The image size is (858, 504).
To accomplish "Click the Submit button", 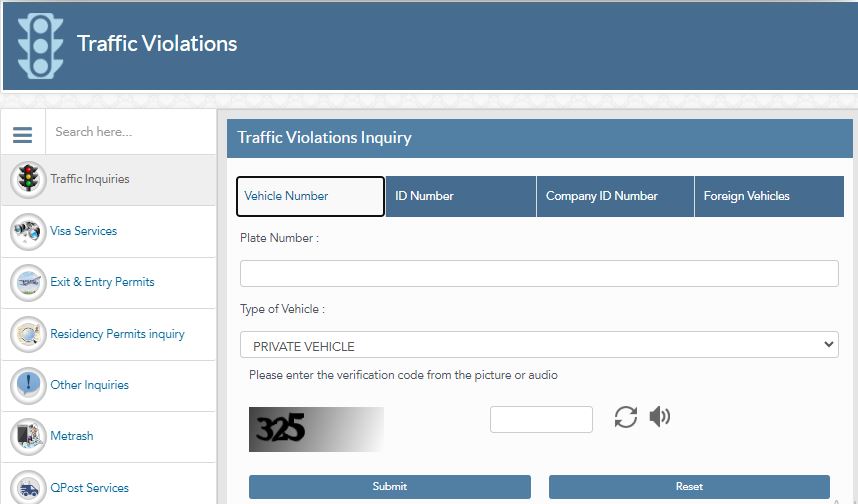I will coord(390,486).
